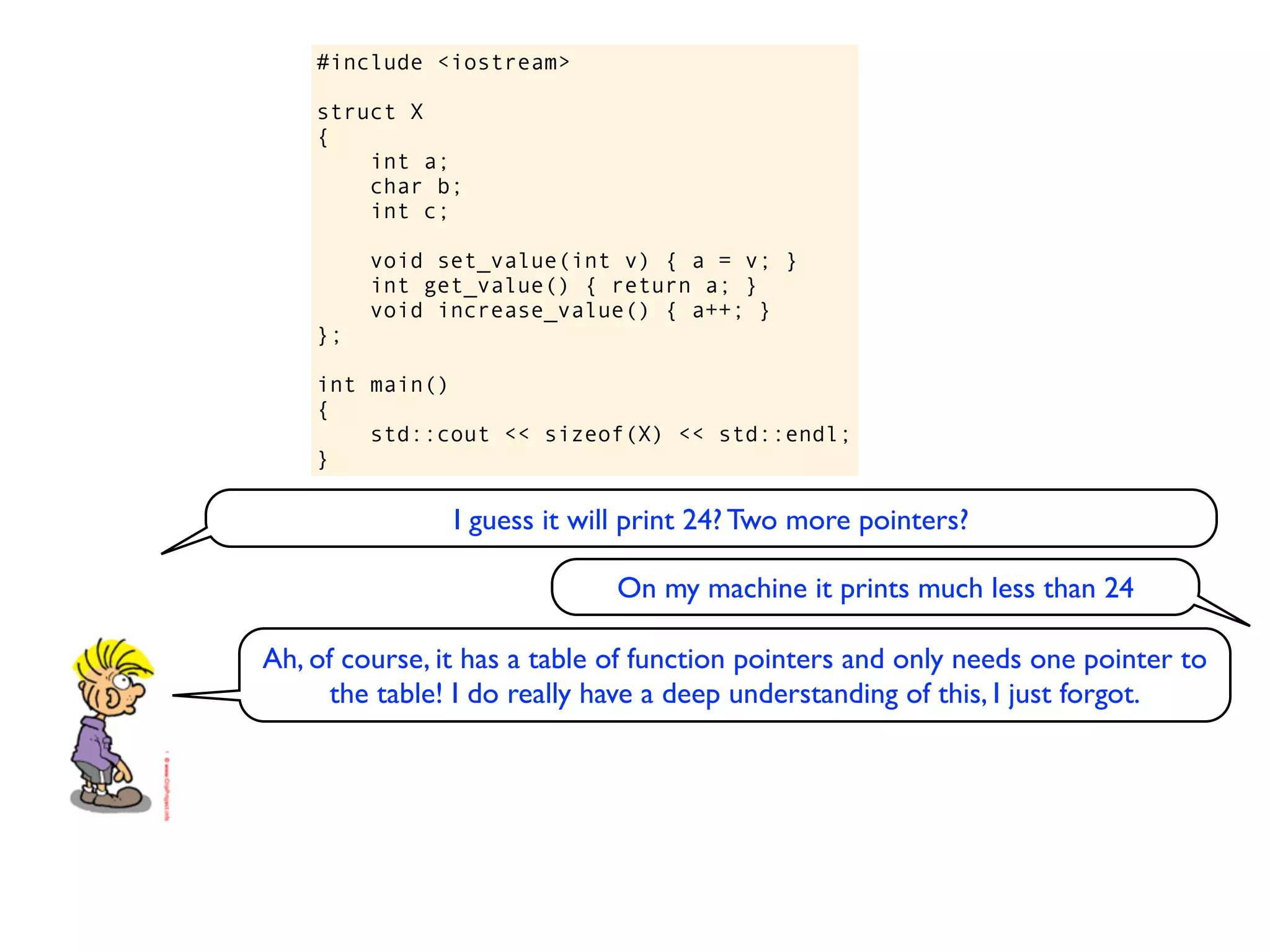The height and width of the screenshot is (952, 1270).
Task: Click the increase_value function line
Action: click(569, 311)
